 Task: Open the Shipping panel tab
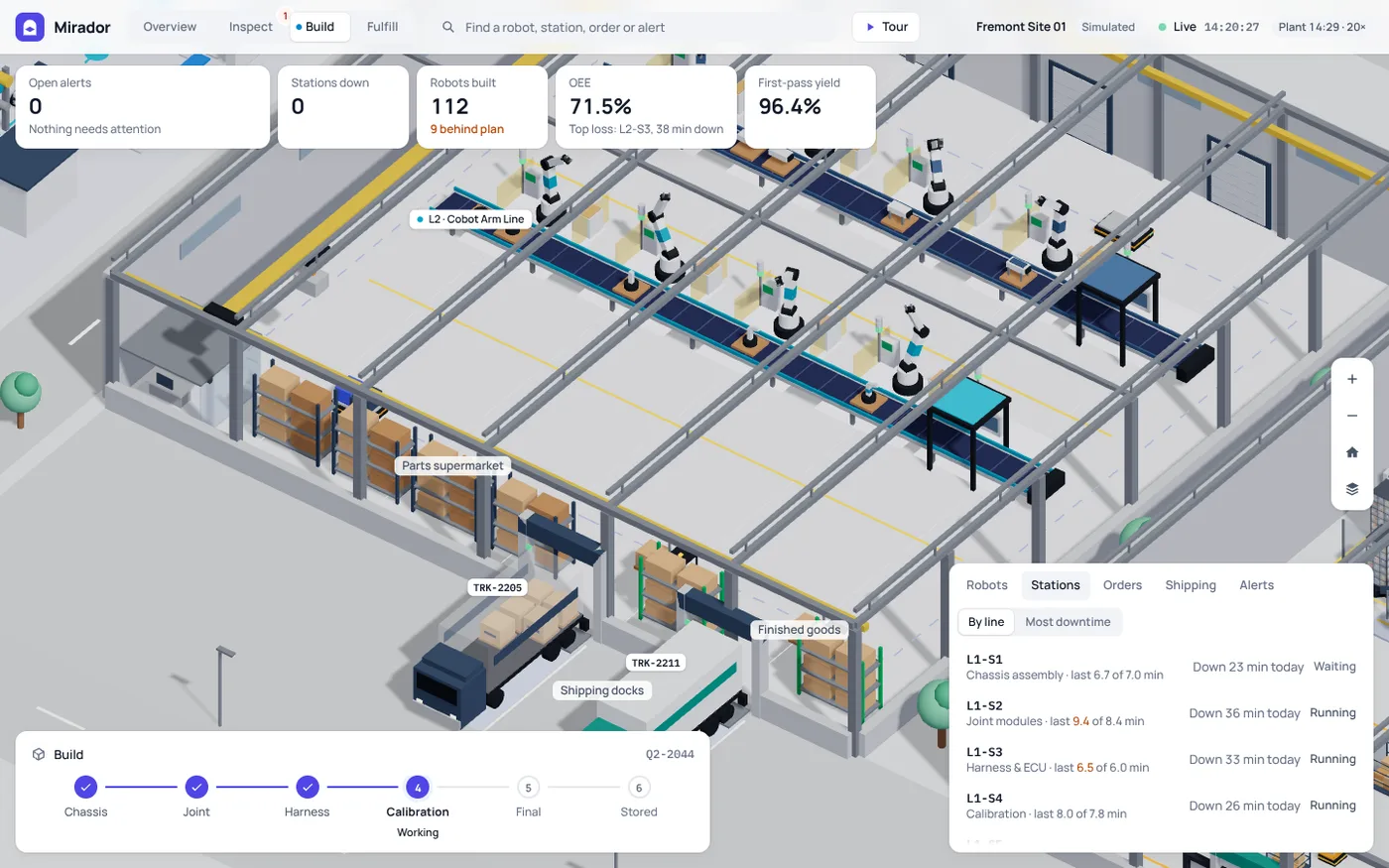(1191, 585)
